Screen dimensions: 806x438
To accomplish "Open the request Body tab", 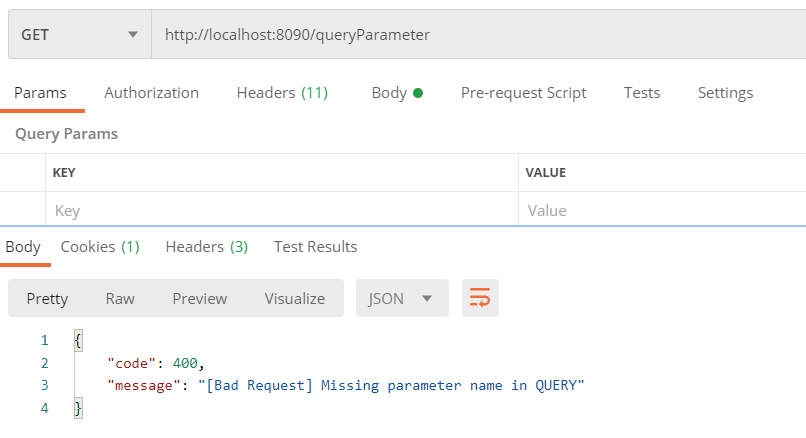I will pyautogui.click(x=397, y=93).
